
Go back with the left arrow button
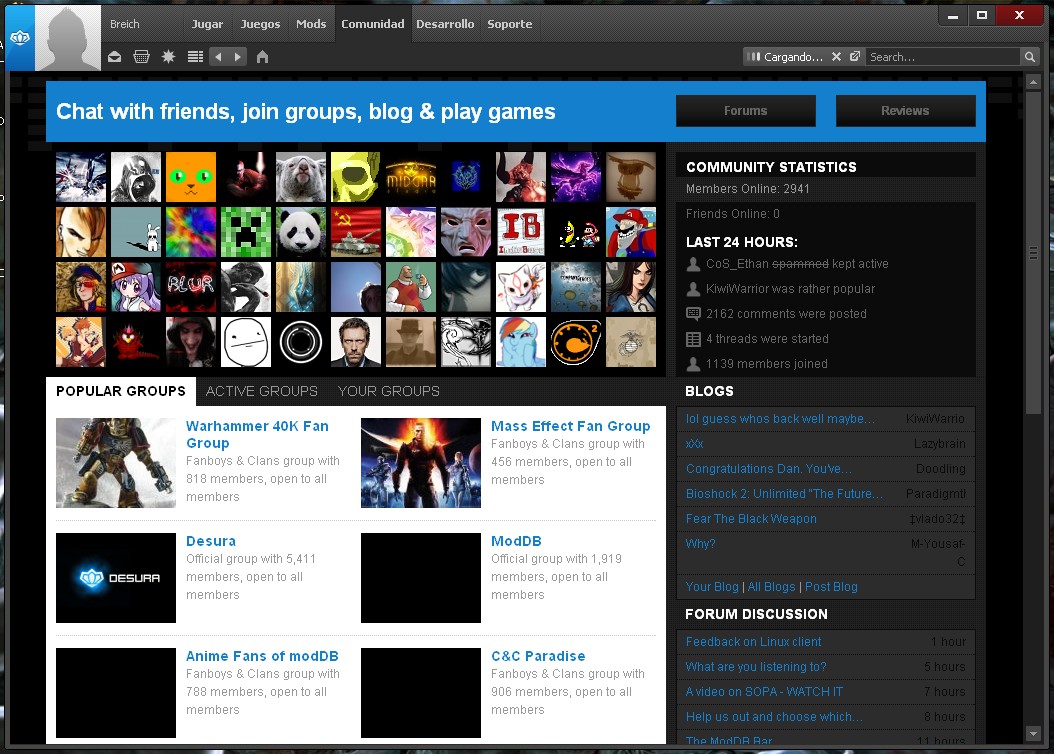218,57
